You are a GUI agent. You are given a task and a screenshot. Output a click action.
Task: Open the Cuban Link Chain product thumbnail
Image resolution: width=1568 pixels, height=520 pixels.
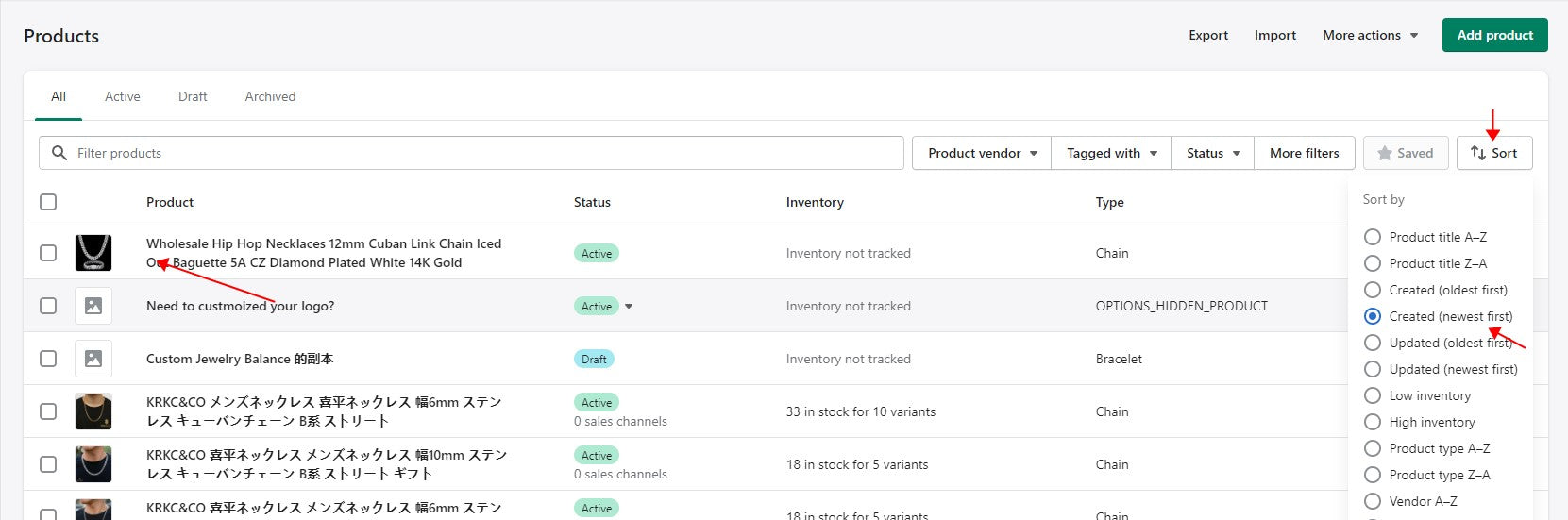(x=93, y=253)
